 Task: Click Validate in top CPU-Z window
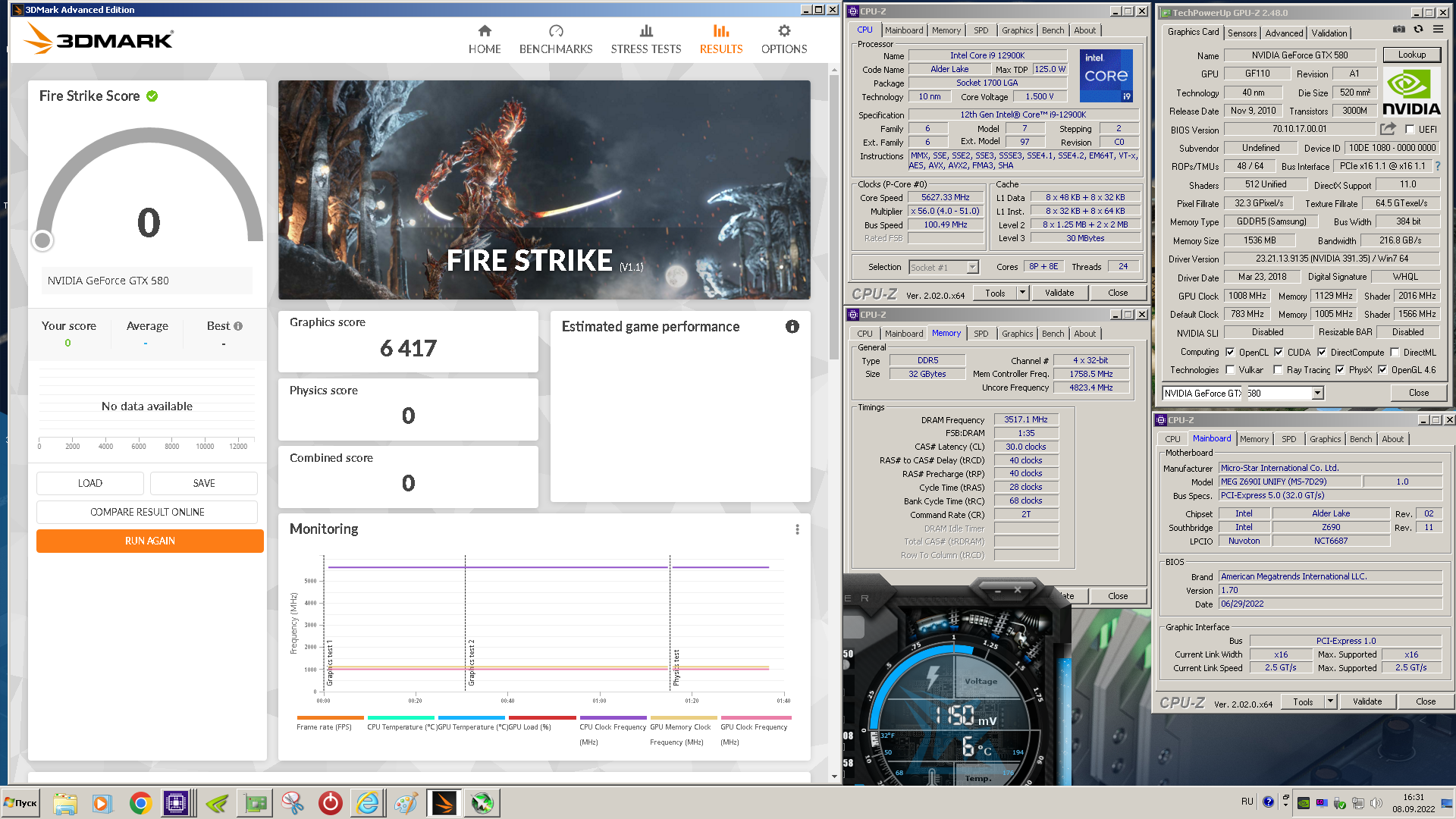1059,293
